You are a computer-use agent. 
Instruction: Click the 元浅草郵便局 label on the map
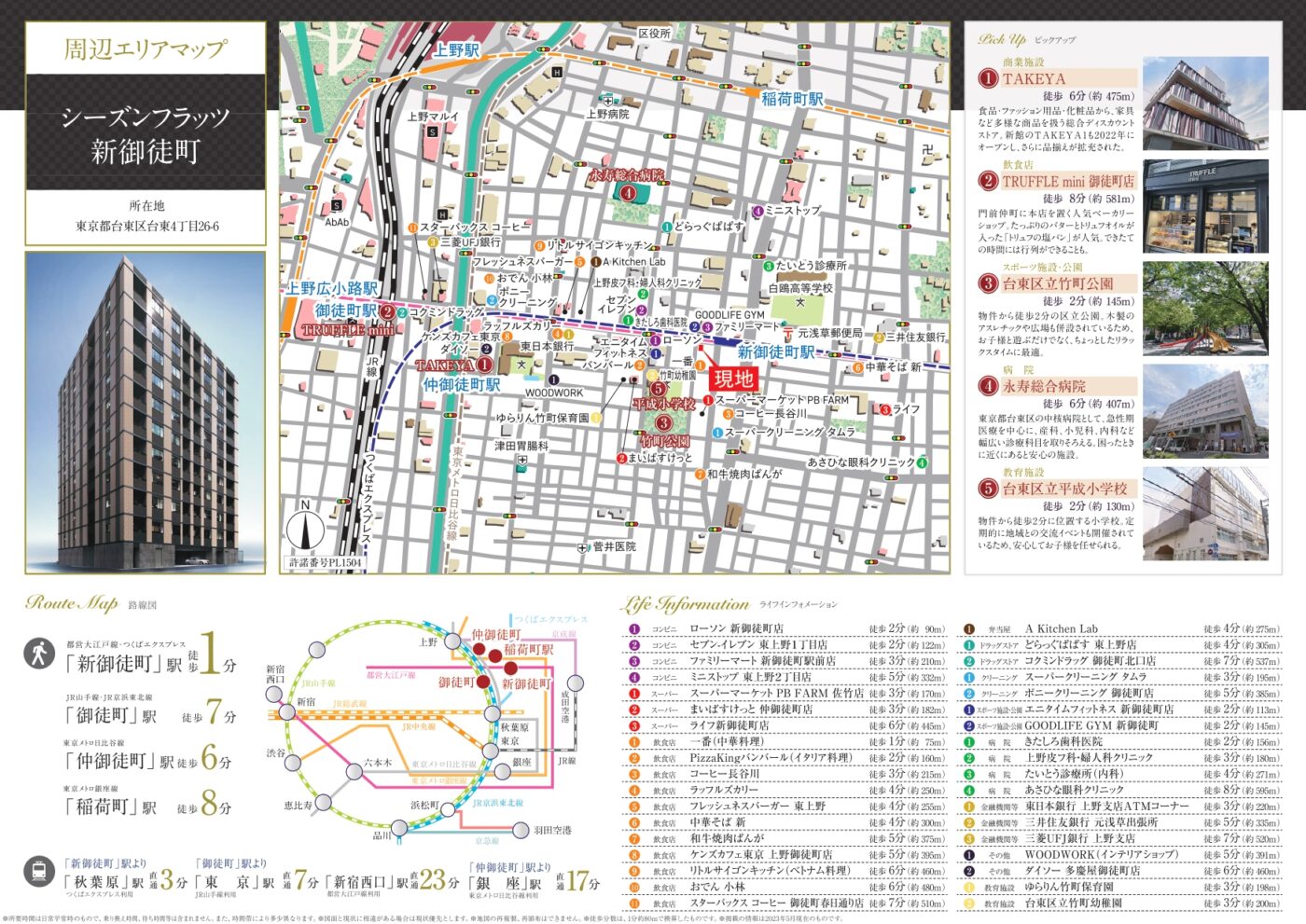click(830, 333)
